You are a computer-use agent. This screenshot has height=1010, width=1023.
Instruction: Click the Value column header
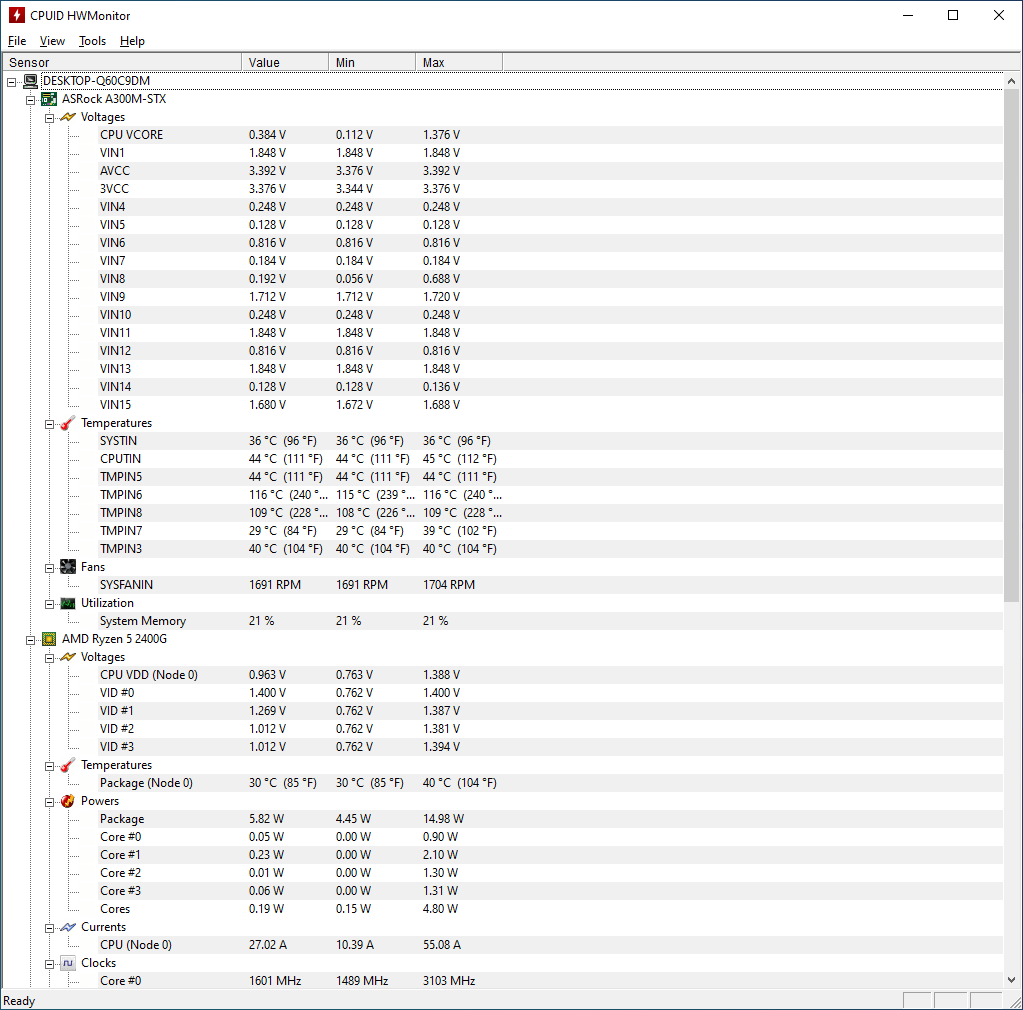click(x=285, y=62)
